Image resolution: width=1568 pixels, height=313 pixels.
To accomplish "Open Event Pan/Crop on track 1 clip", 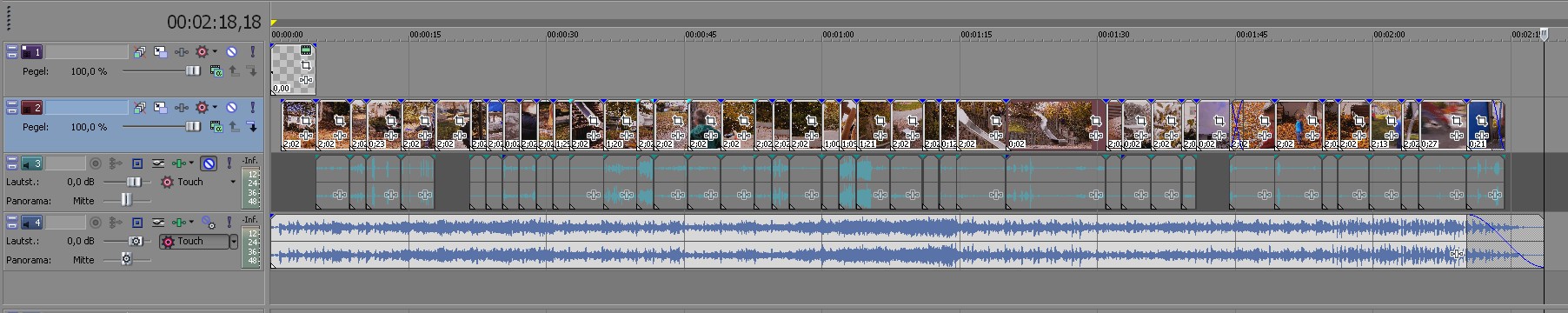I will (x=306, y=65).
